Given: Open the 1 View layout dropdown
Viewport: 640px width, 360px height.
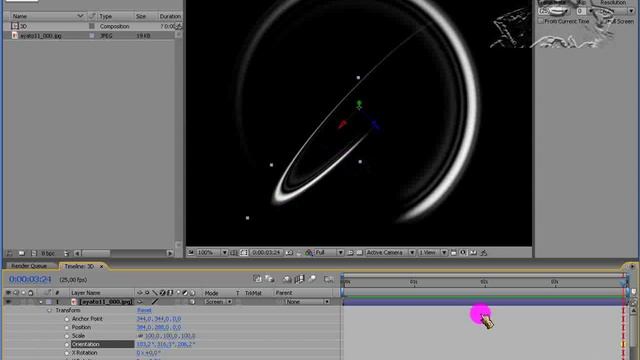Looking at the screenshot, I should [x=433, y=253].
